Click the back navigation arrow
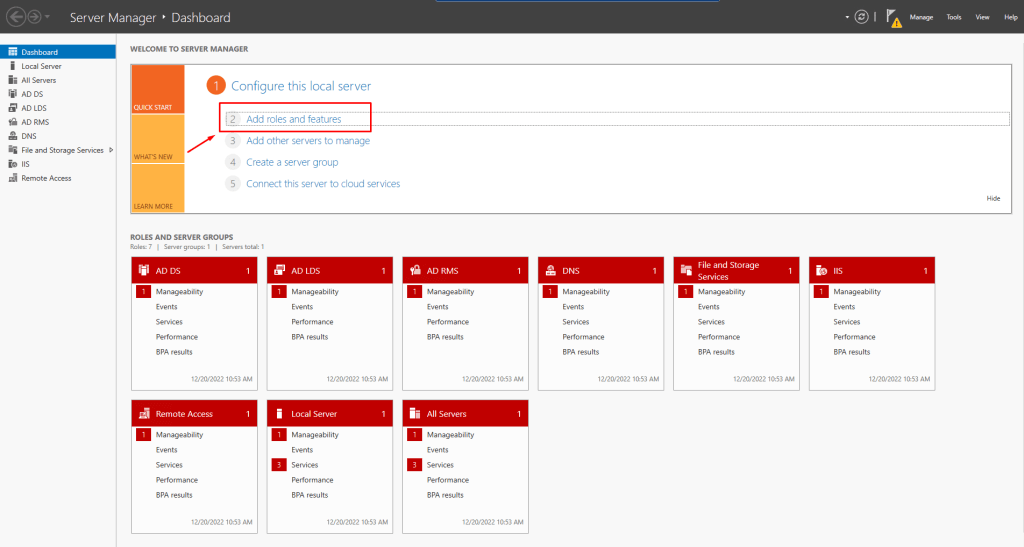 16,17
